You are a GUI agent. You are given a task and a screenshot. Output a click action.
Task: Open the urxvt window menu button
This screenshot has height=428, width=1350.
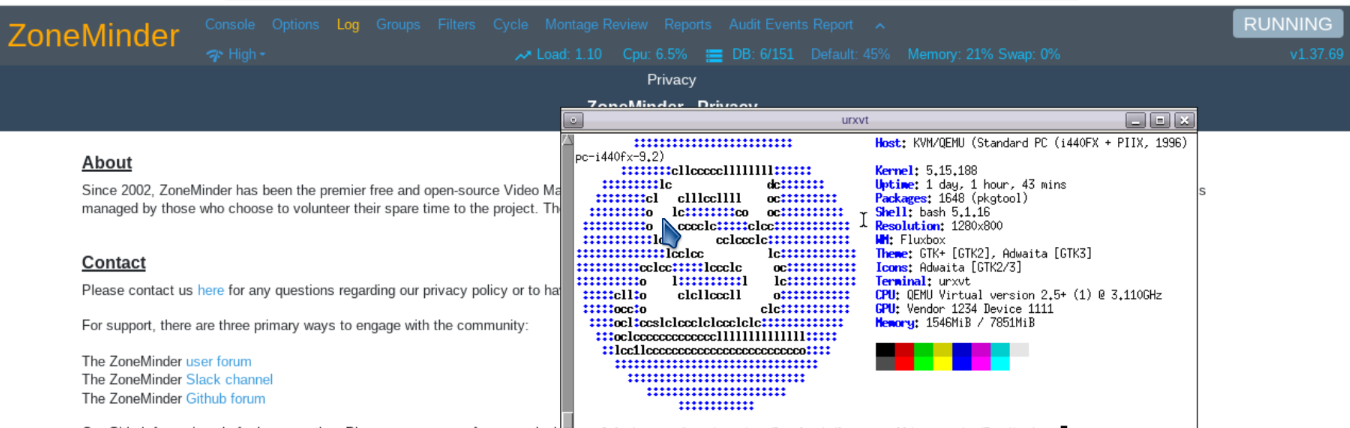[x=573, y=120]
